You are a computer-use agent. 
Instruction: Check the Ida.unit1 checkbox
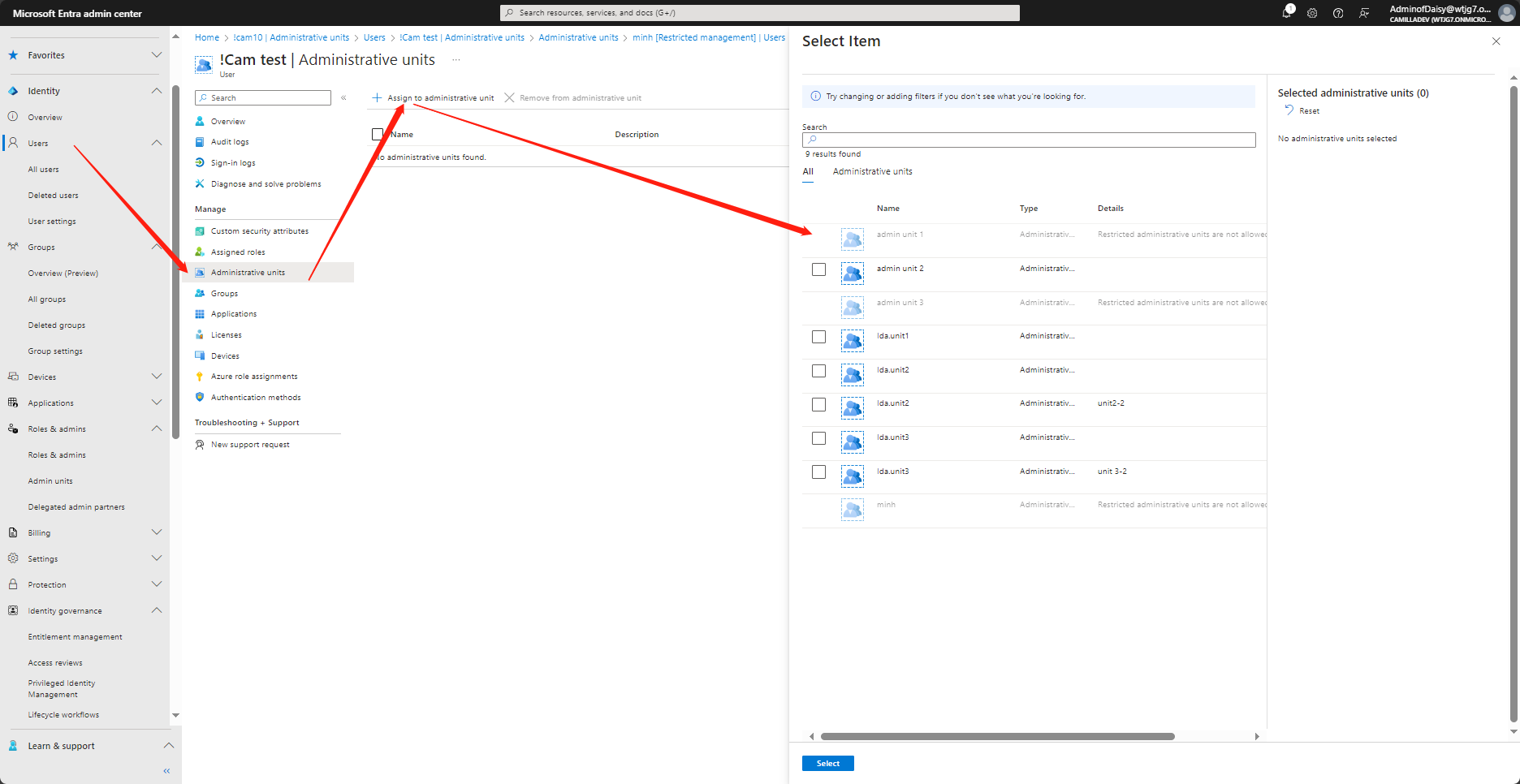pyautogui.click(x=818, y=337)
